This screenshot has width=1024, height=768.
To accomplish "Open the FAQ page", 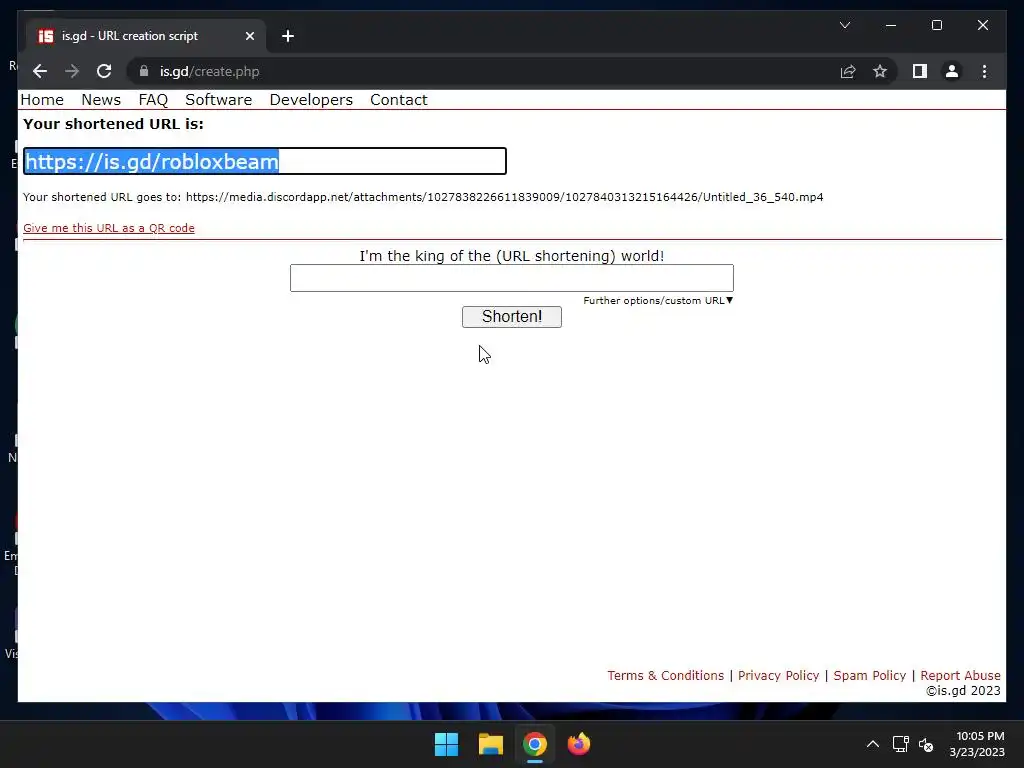I will 153,100.
